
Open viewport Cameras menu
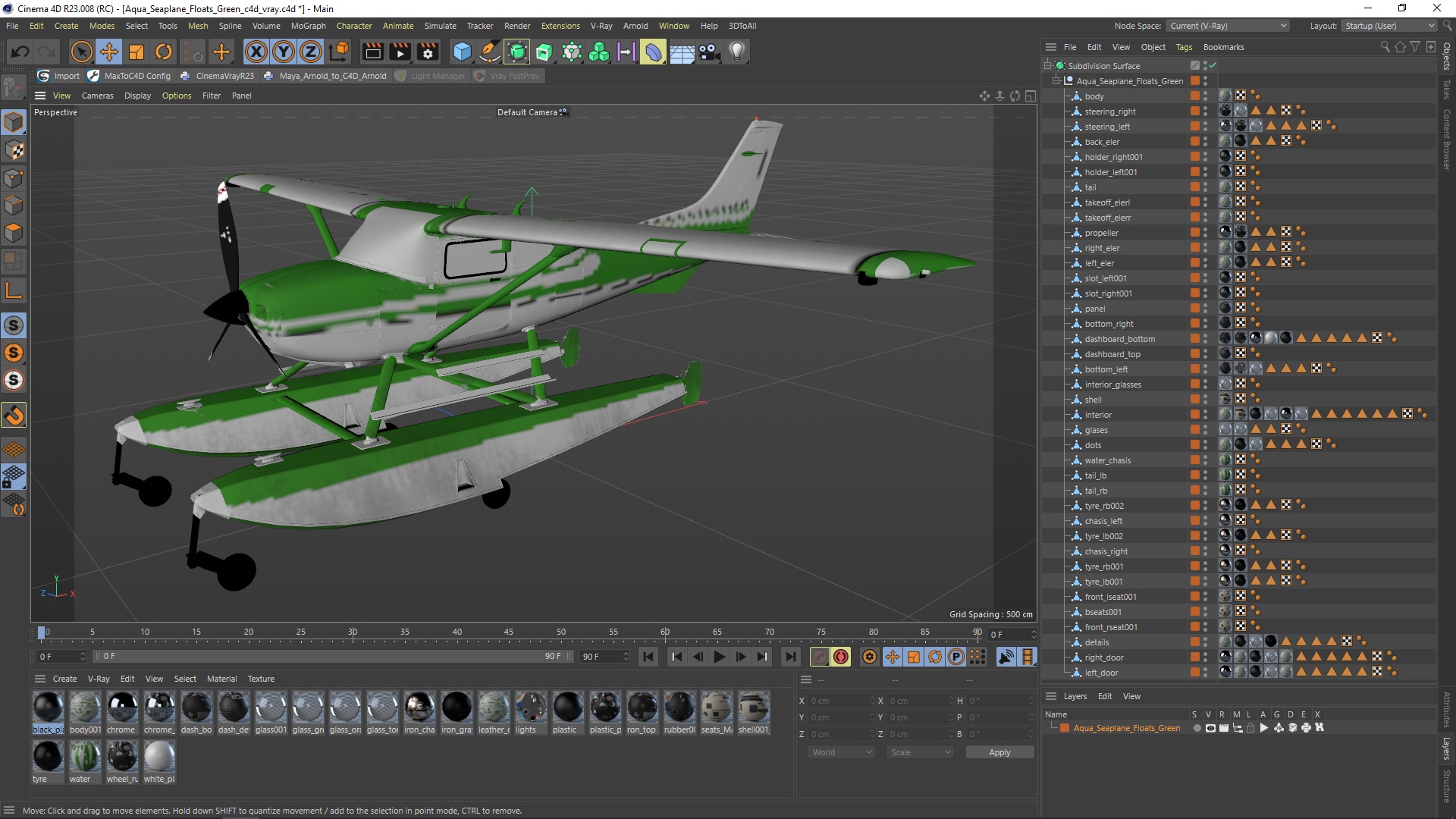(97, 96)
